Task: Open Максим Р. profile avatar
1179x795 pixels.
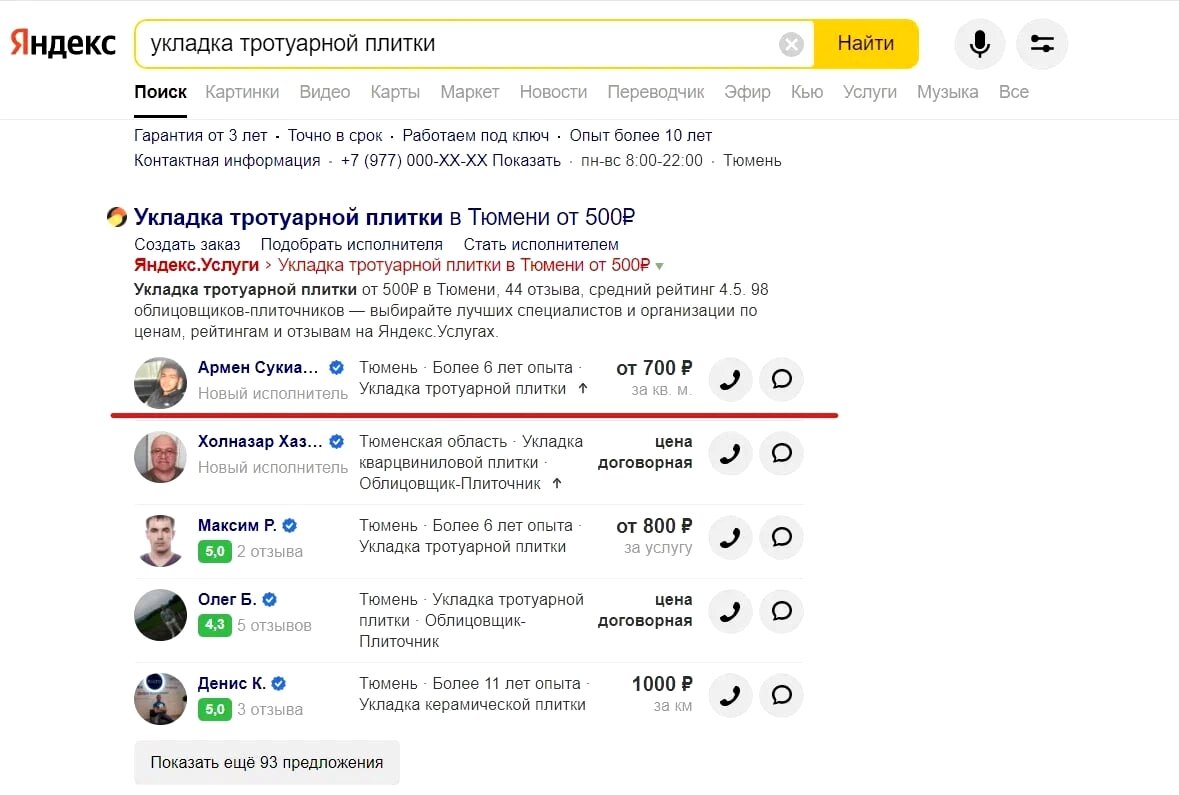Action: [x=160, y=540]
